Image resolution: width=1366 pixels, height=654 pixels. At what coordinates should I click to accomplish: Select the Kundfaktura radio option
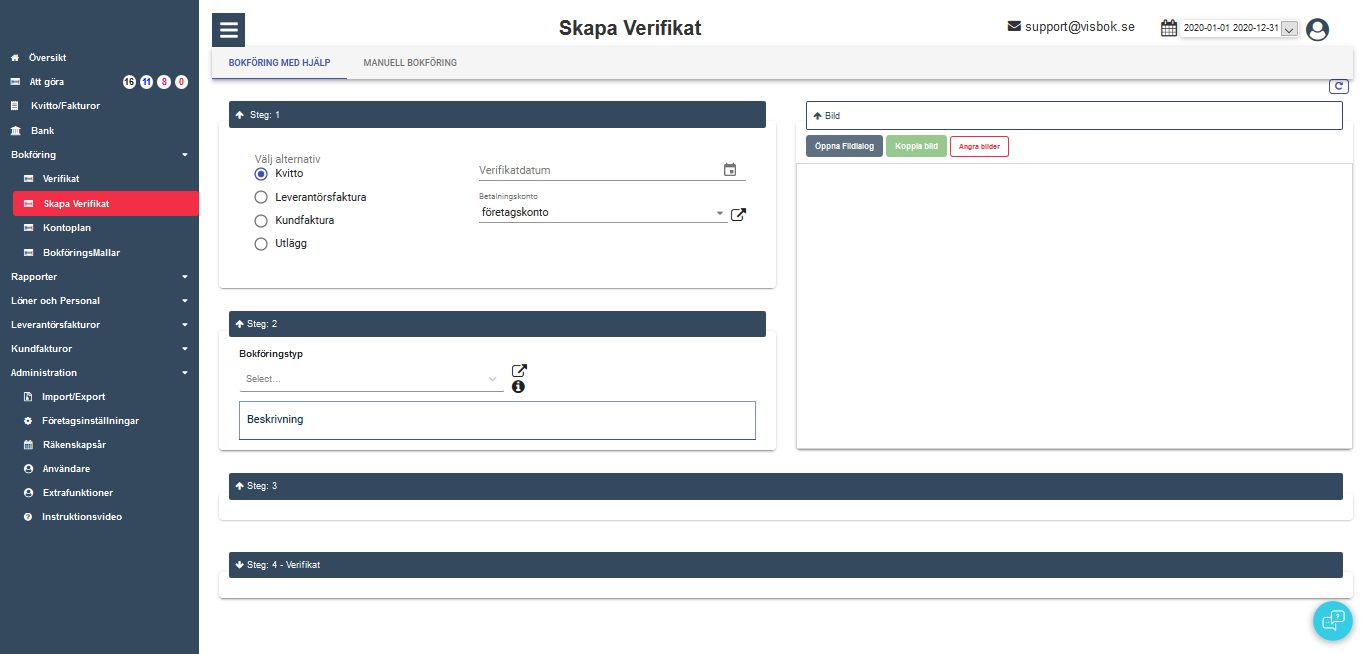pos(261,220)
